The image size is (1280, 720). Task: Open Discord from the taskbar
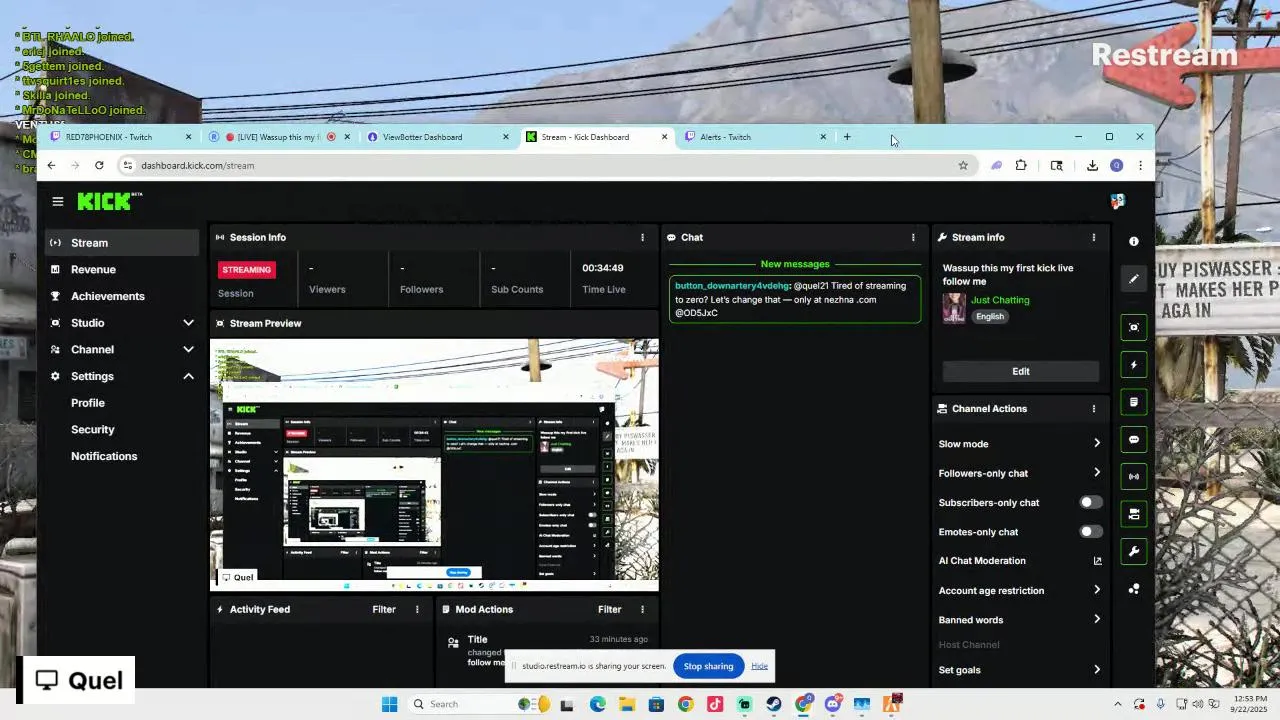833,704
